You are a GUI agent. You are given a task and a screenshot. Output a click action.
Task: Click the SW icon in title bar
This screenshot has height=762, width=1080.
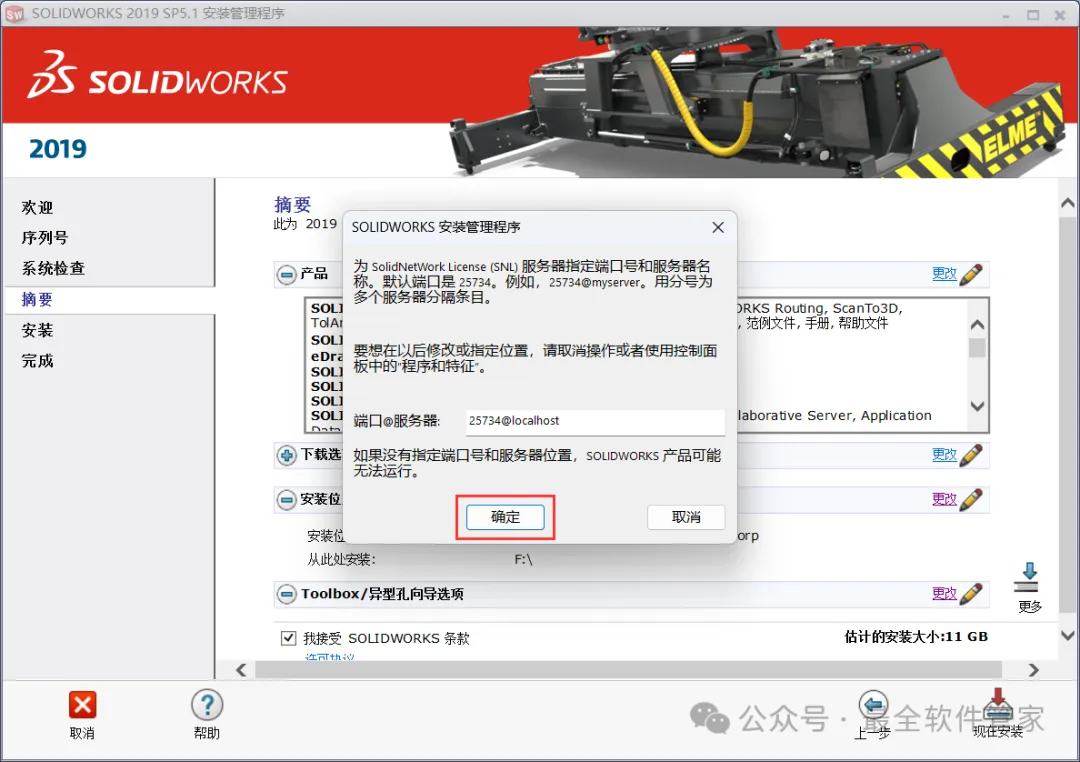[x=14, y=14]
